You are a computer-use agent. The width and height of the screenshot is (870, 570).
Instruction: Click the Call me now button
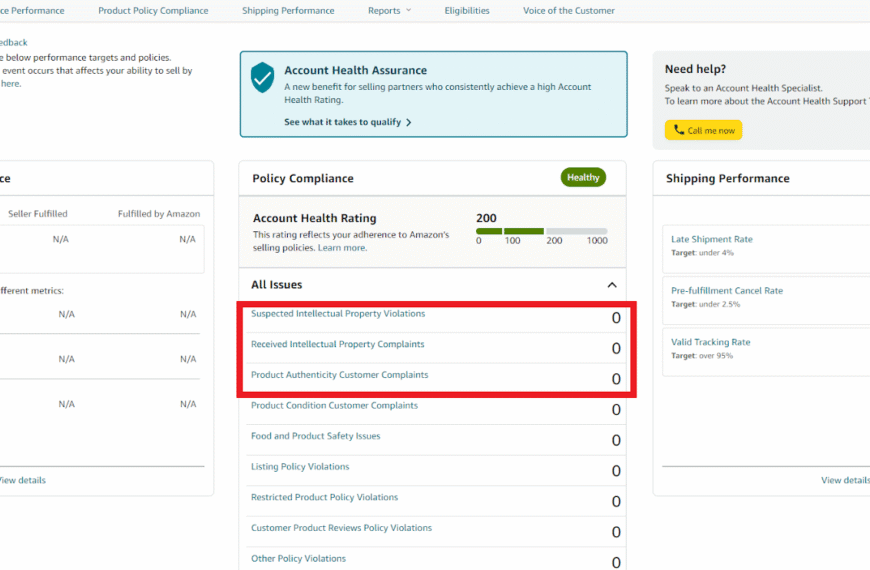point(704,130)
